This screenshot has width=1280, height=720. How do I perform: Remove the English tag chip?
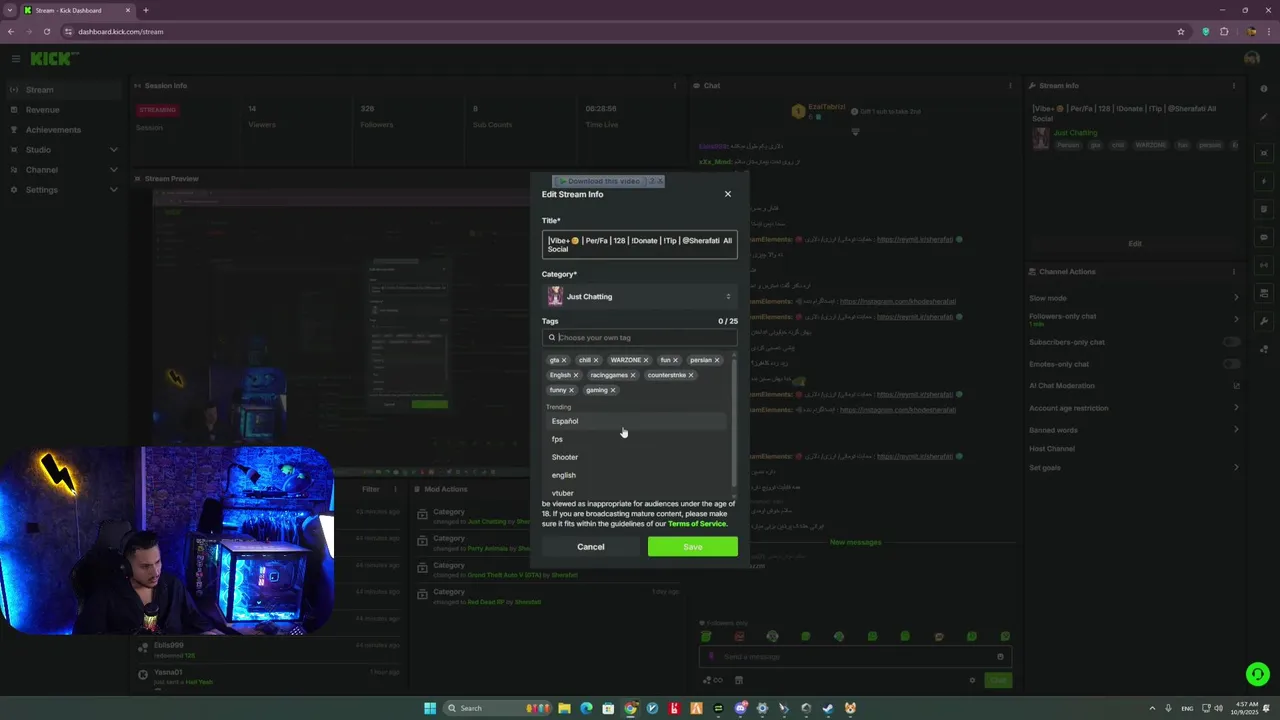[x=576, y=375]
